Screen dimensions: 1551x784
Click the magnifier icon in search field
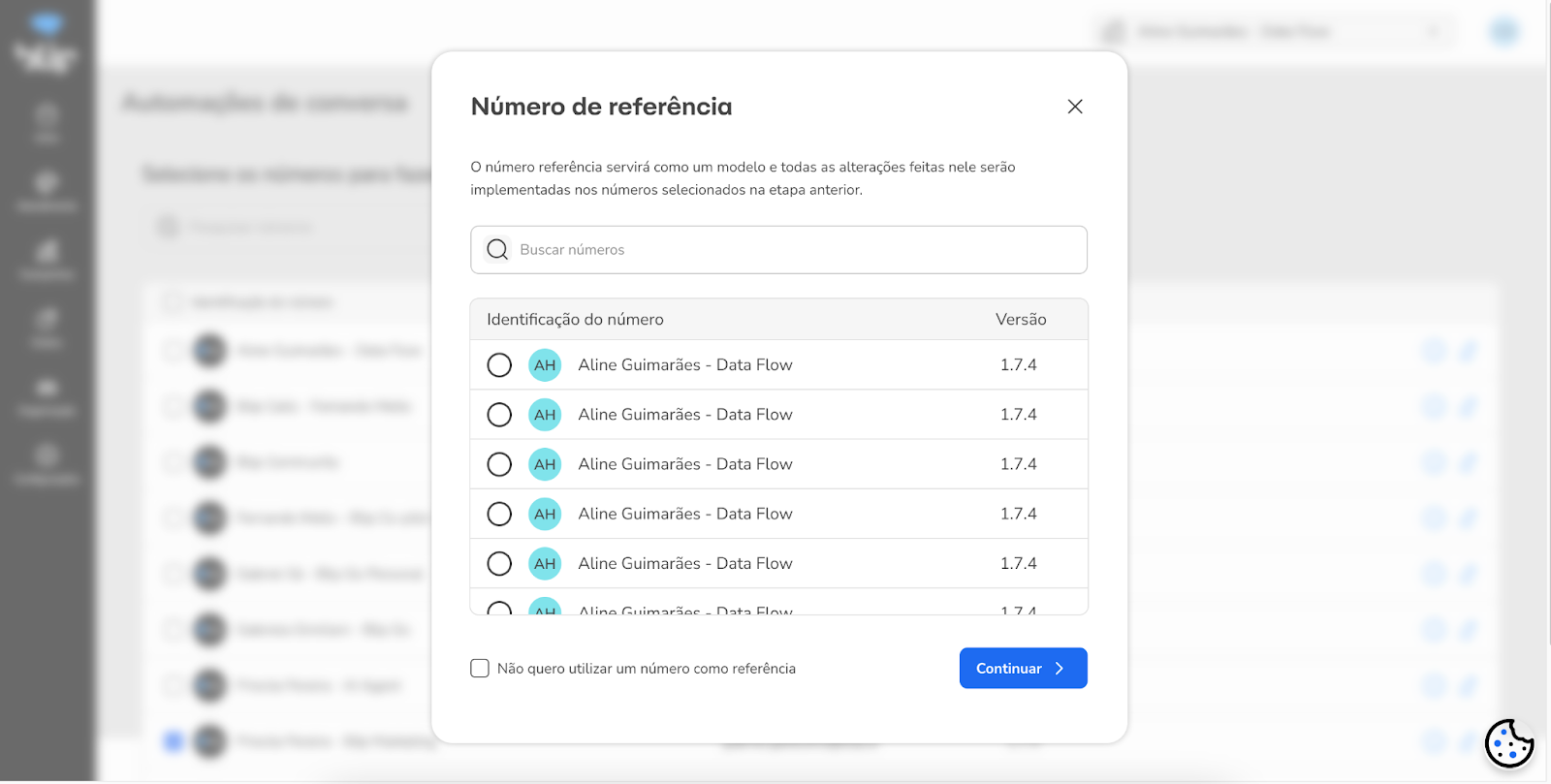tap(497, 250)
